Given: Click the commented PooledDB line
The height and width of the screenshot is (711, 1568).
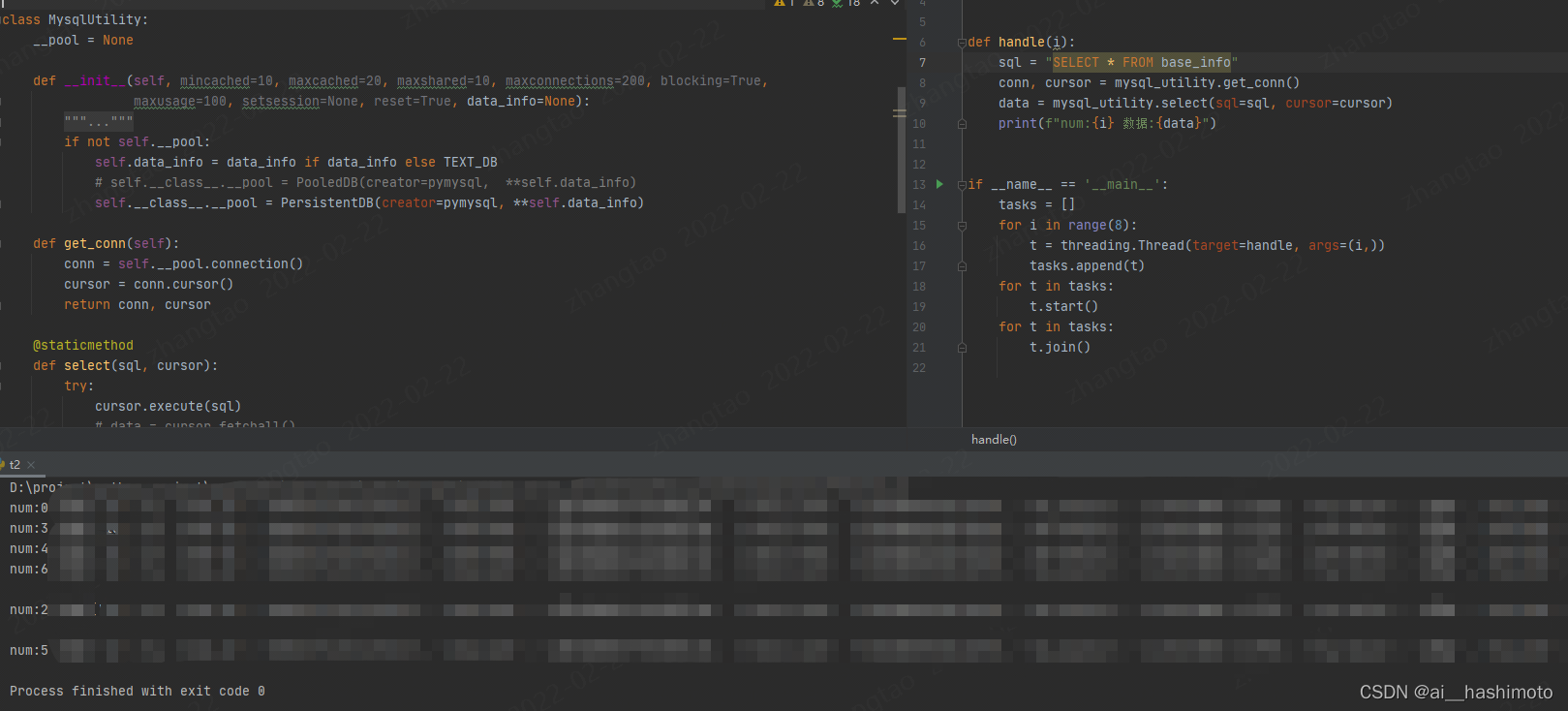Looking at the screenshot, I should tap(366, 183).
